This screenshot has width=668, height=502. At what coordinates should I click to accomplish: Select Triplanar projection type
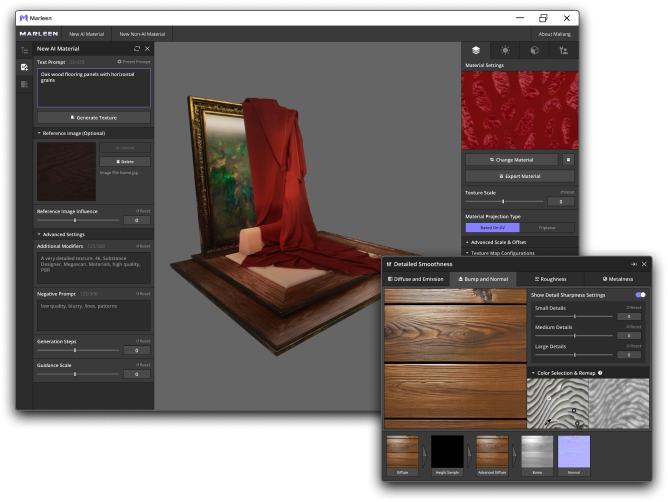[x=547, y=228]
